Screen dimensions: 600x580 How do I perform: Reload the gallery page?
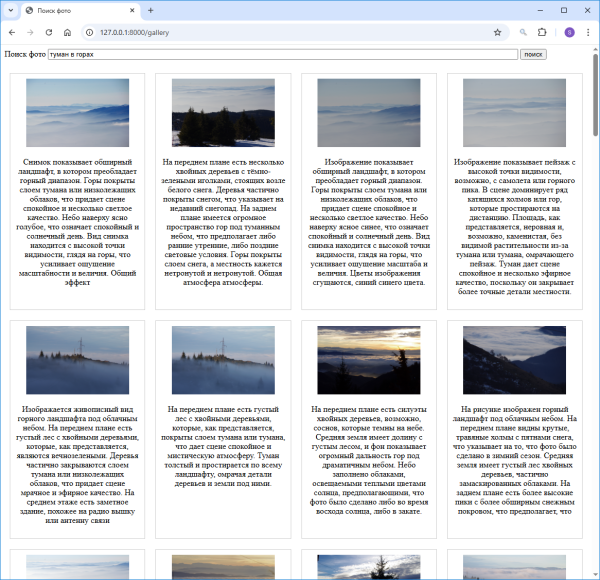47,32
